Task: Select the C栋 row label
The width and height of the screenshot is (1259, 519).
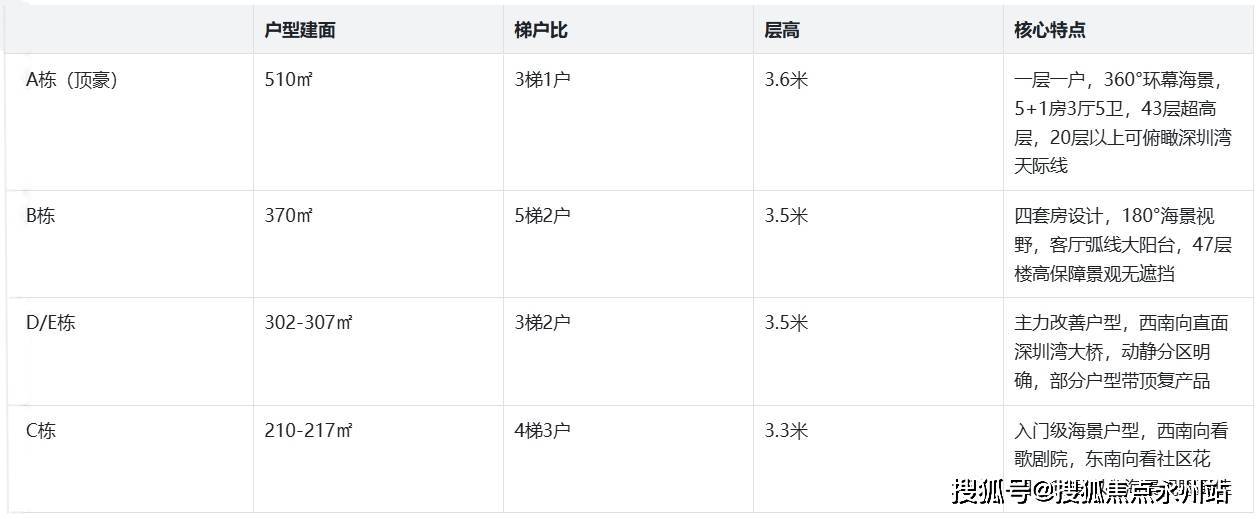Action: click(x=41, y=431)
